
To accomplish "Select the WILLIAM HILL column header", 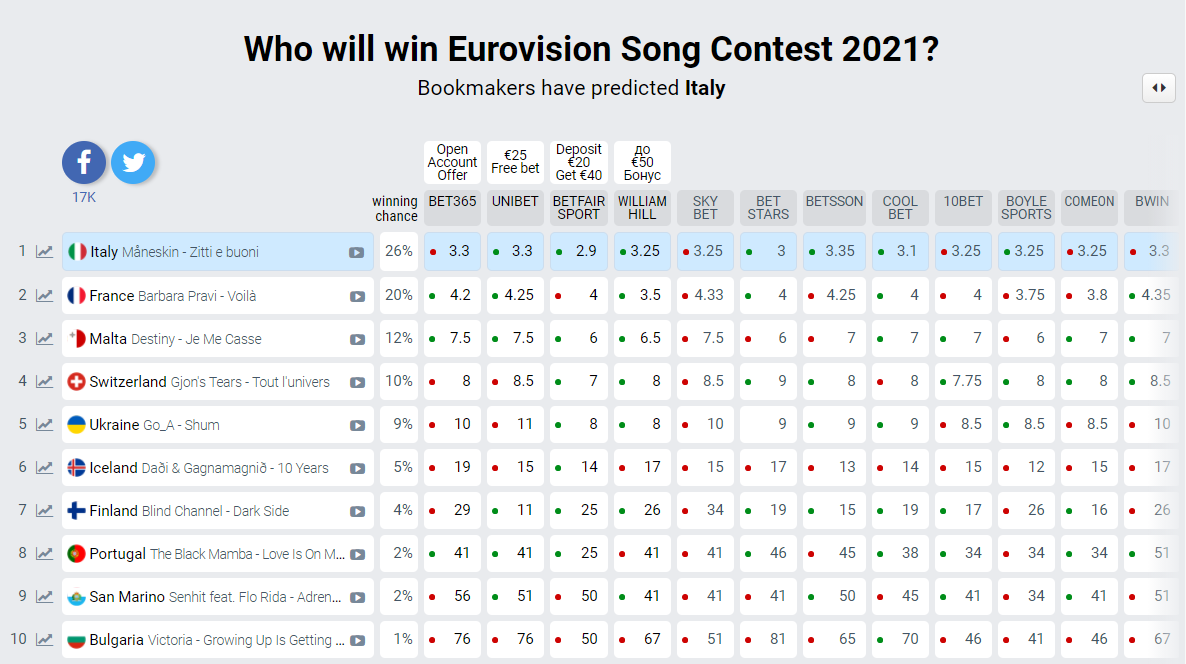I will [x=642, y=207].
